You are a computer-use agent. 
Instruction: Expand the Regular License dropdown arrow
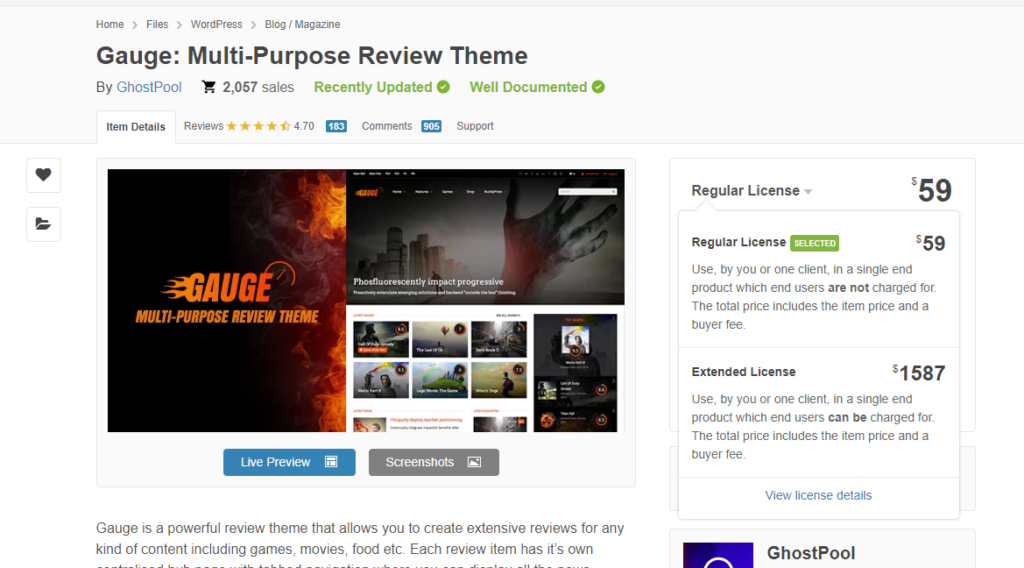(808, 192)
